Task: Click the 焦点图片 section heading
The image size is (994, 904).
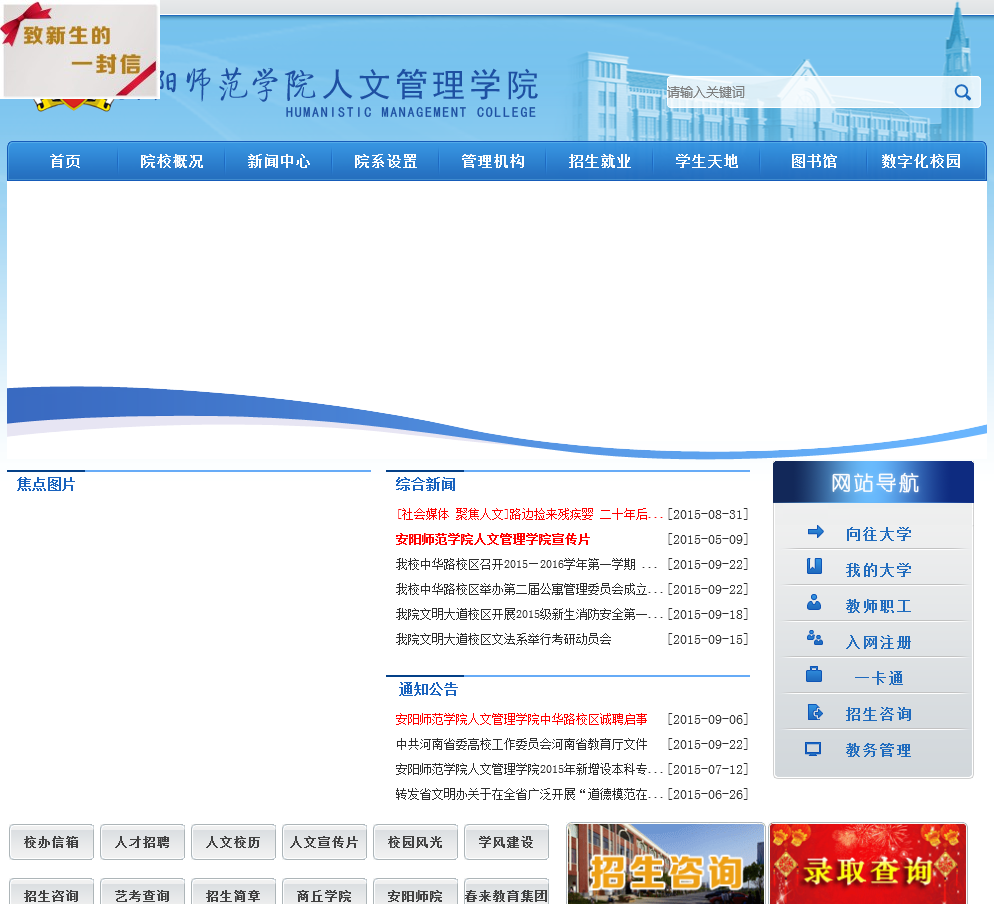Action: tap(46, 485)
